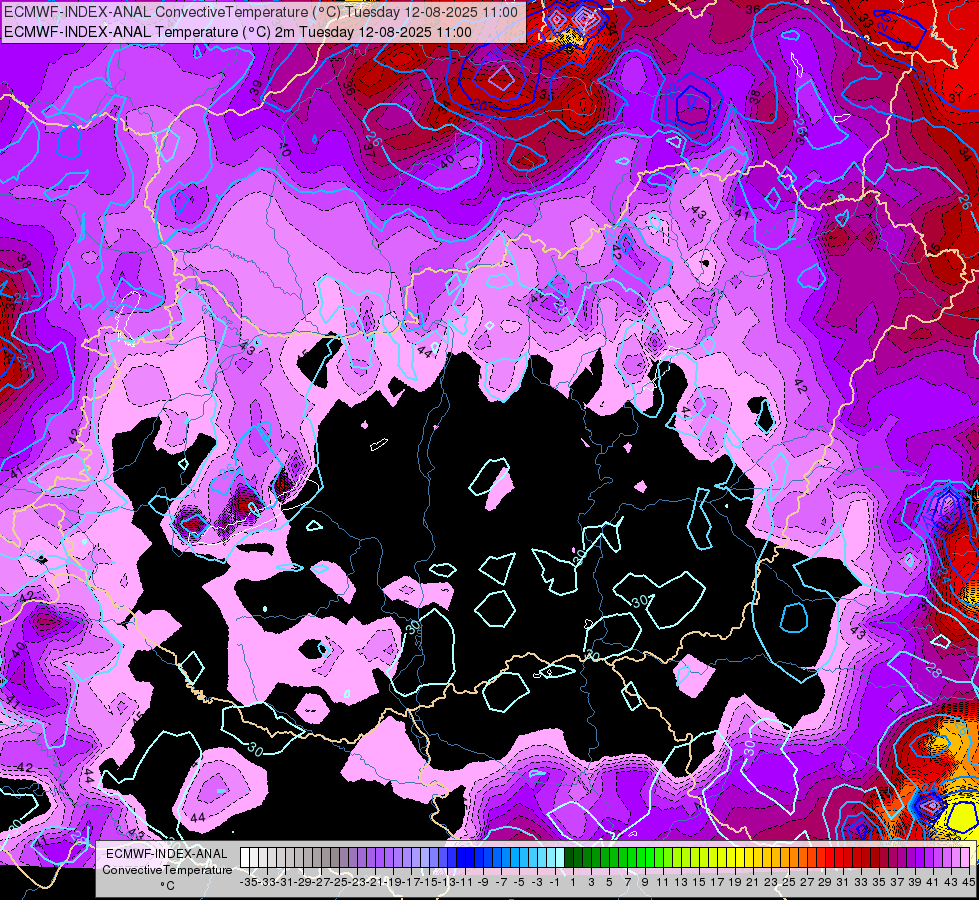979x900 pixels.
Task: Click the legend scale value 1
Action: tap(573, 882)
